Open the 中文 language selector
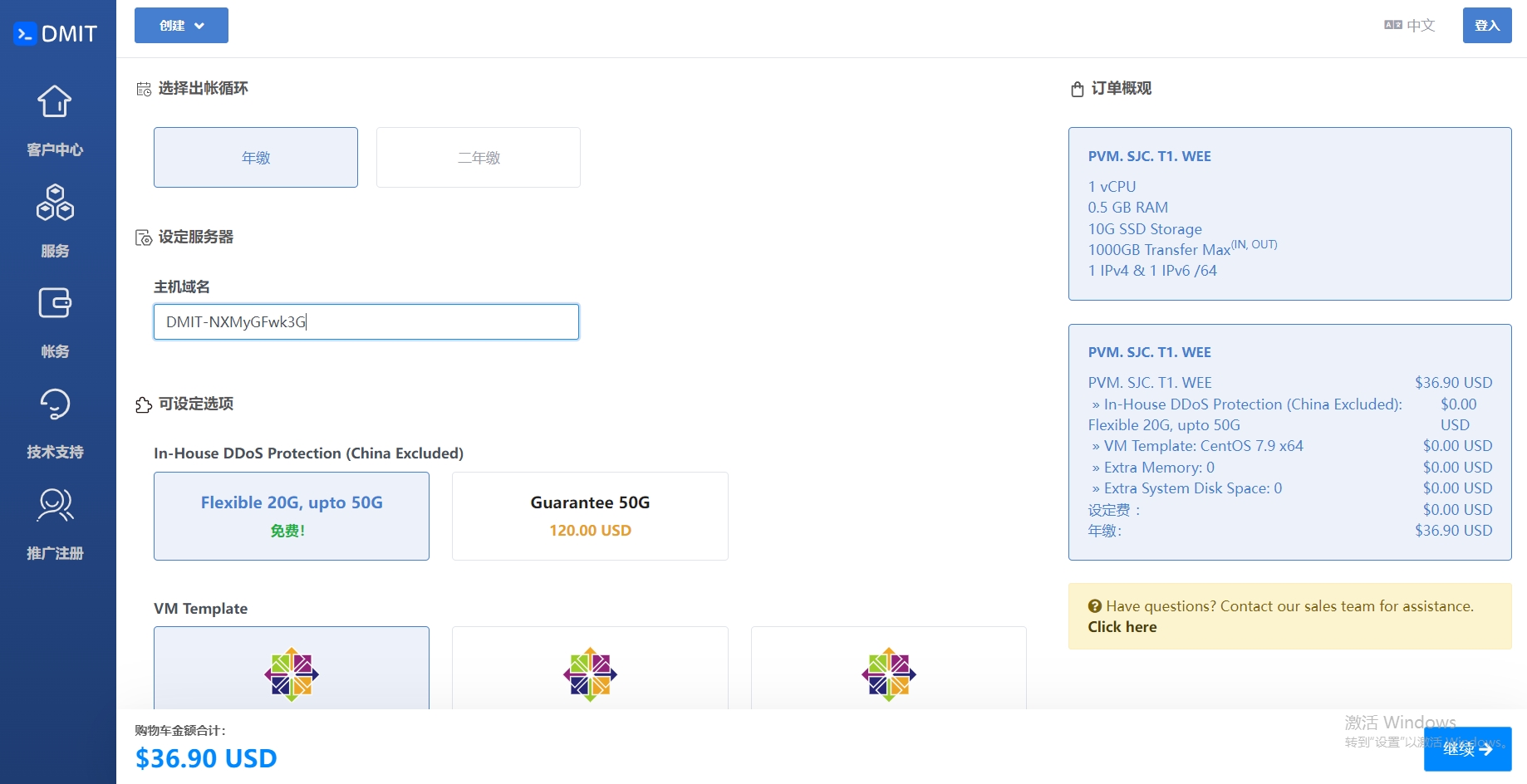 [x=1410, y=25]
